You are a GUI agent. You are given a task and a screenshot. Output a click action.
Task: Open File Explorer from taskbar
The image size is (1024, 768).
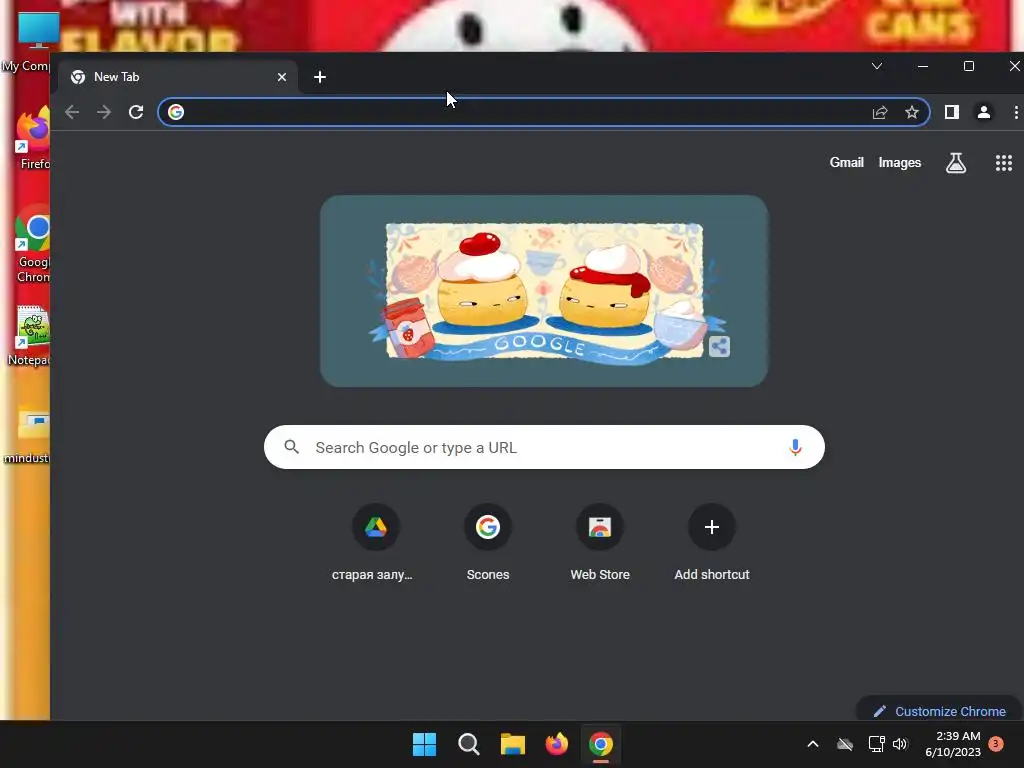(x=513, y=744)
